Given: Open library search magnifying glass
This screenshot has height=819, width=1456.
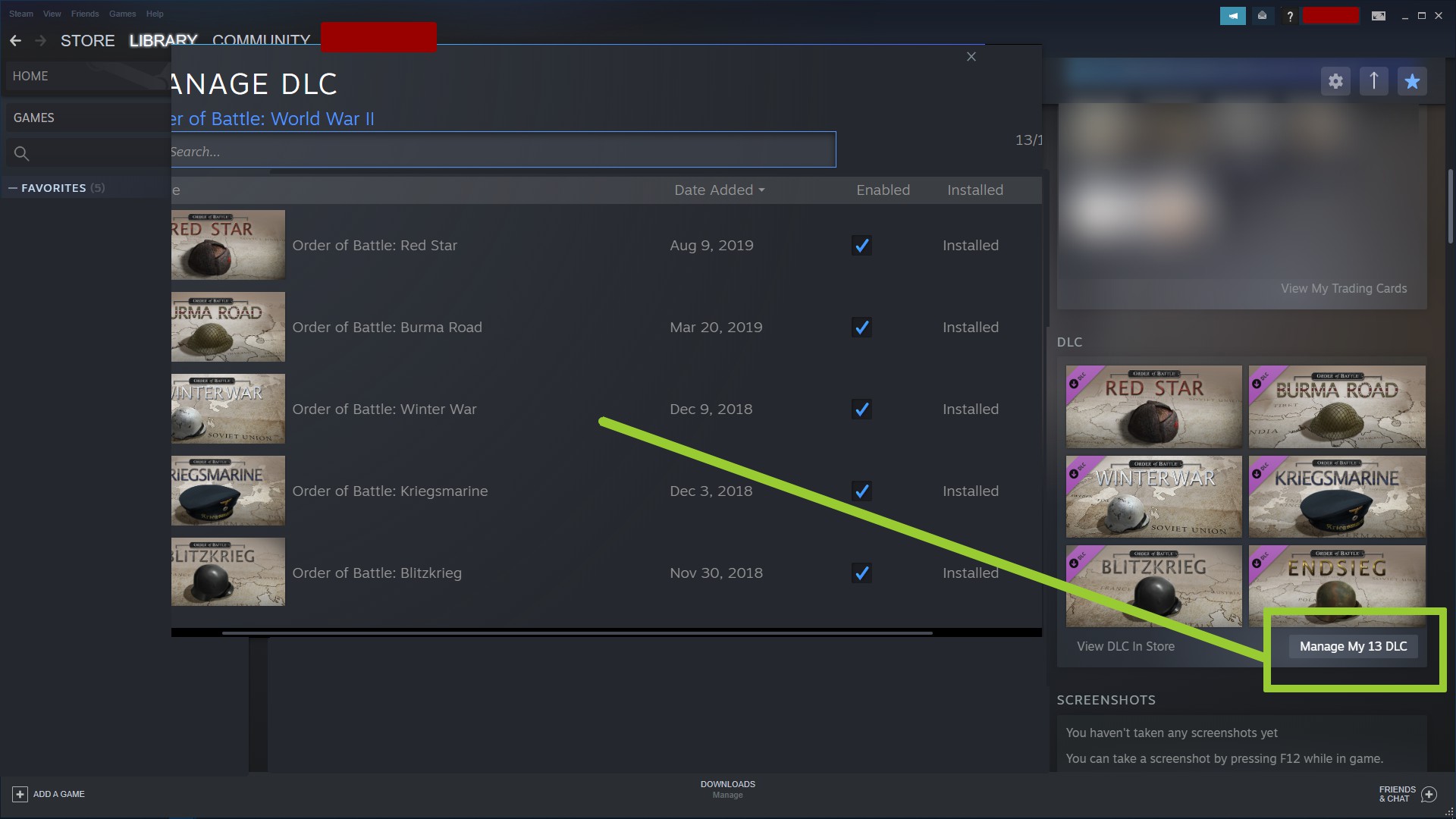Looking at the screenshot, I should click(21, 153).
